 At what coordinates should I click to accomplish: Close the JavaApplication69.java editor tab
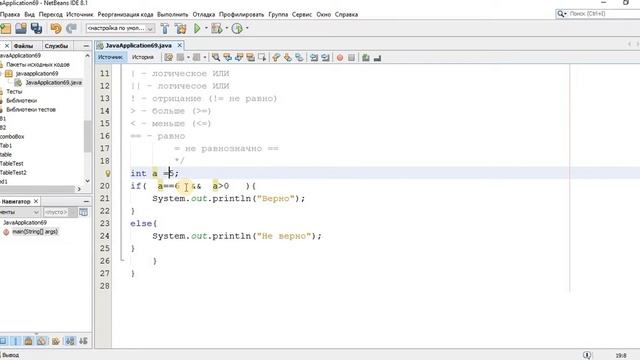(179, 45)
